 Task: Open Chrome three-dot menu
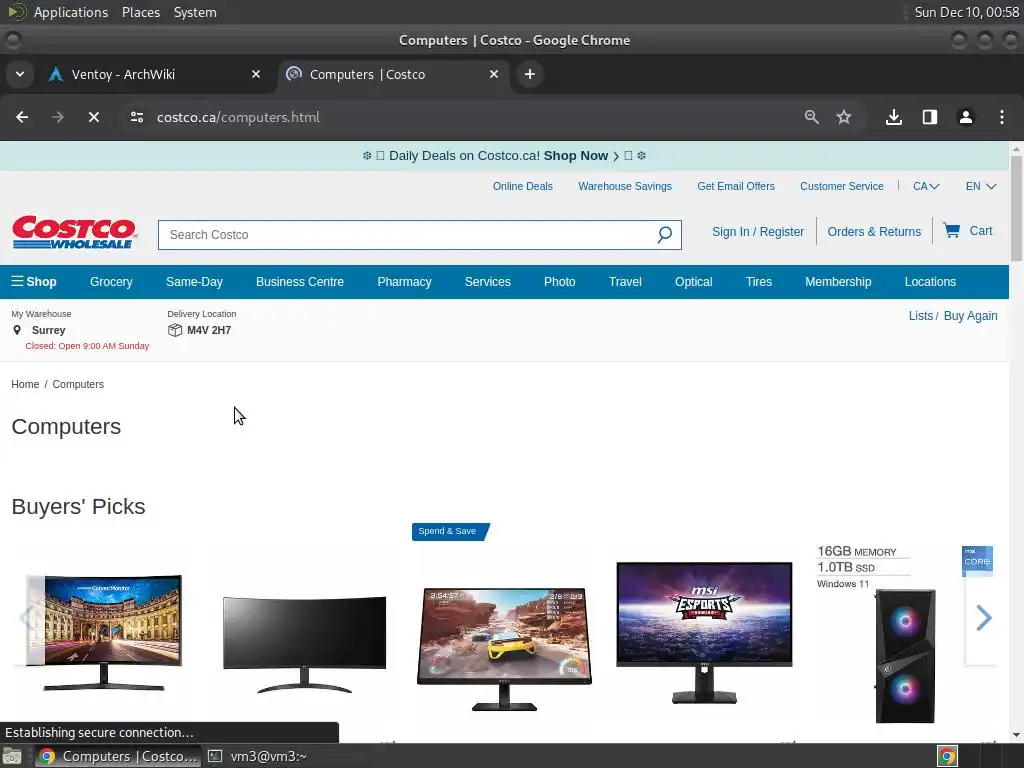1002,118
